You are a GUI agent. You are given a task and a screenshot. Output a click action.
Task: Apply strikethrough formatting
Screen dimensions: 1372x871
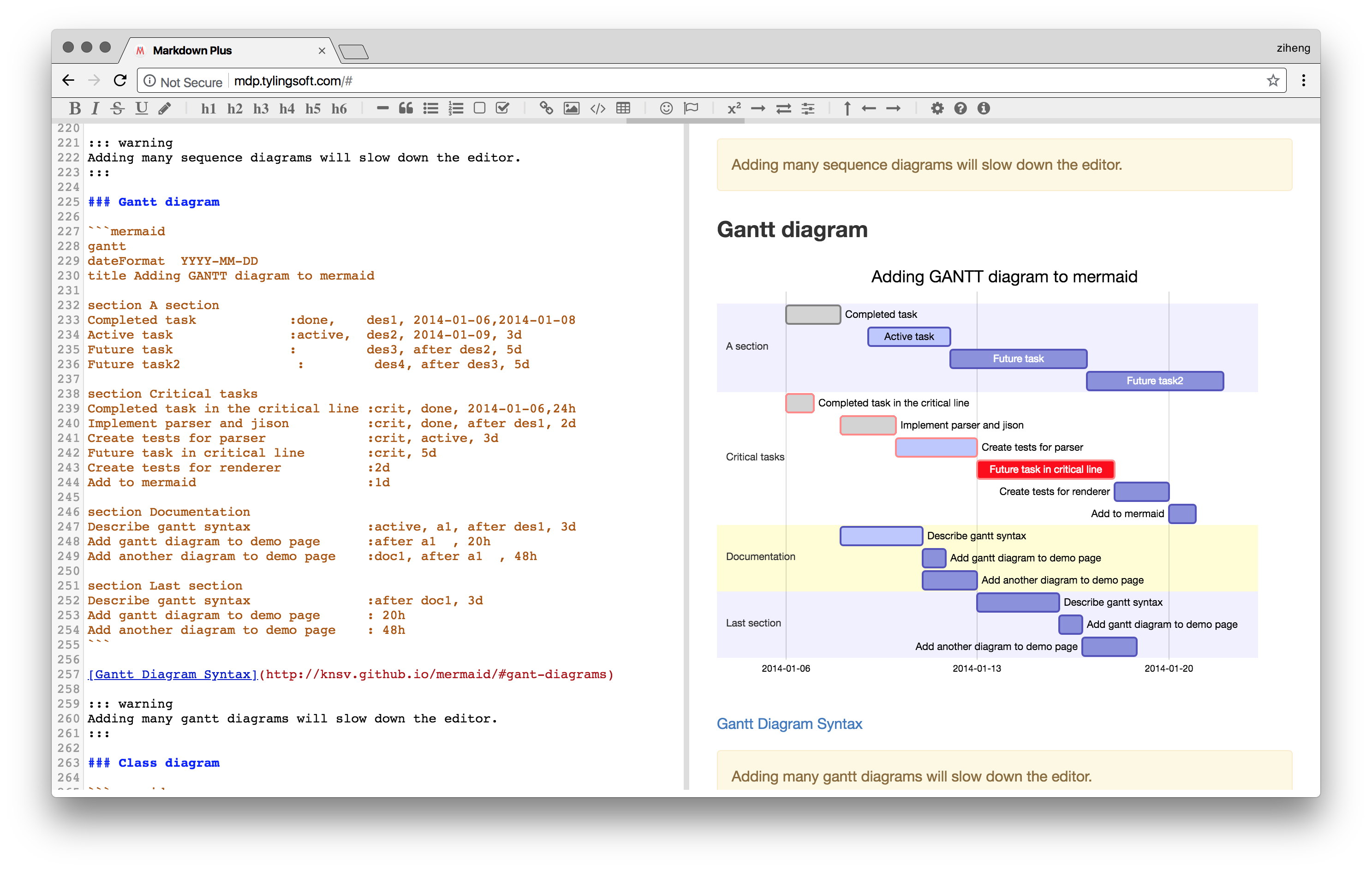[117, 108]
